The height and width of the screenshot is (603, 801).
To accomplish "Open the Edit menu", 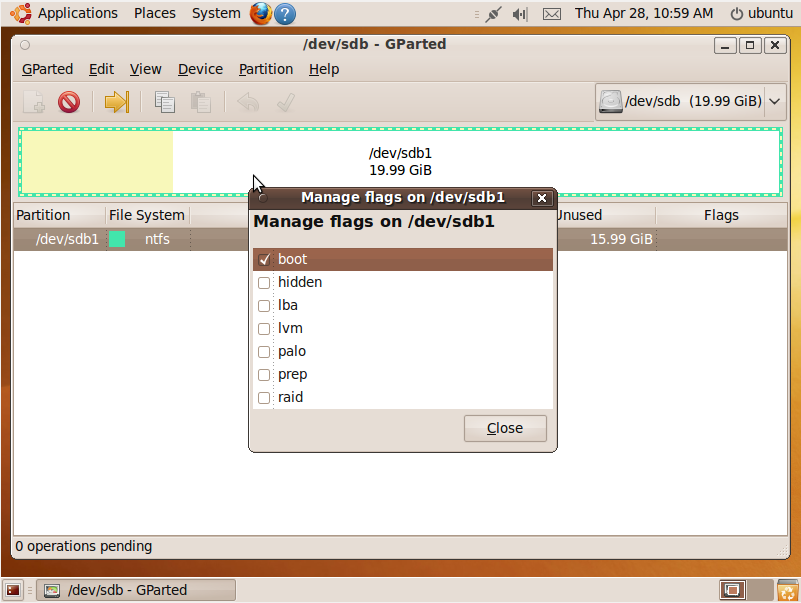I will (101, 69).
